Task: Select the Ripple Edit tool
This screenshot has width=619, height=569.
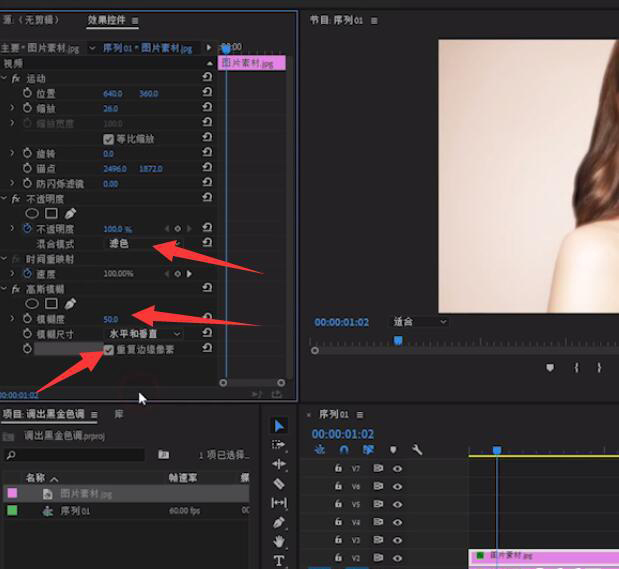Action: [279, 464]
